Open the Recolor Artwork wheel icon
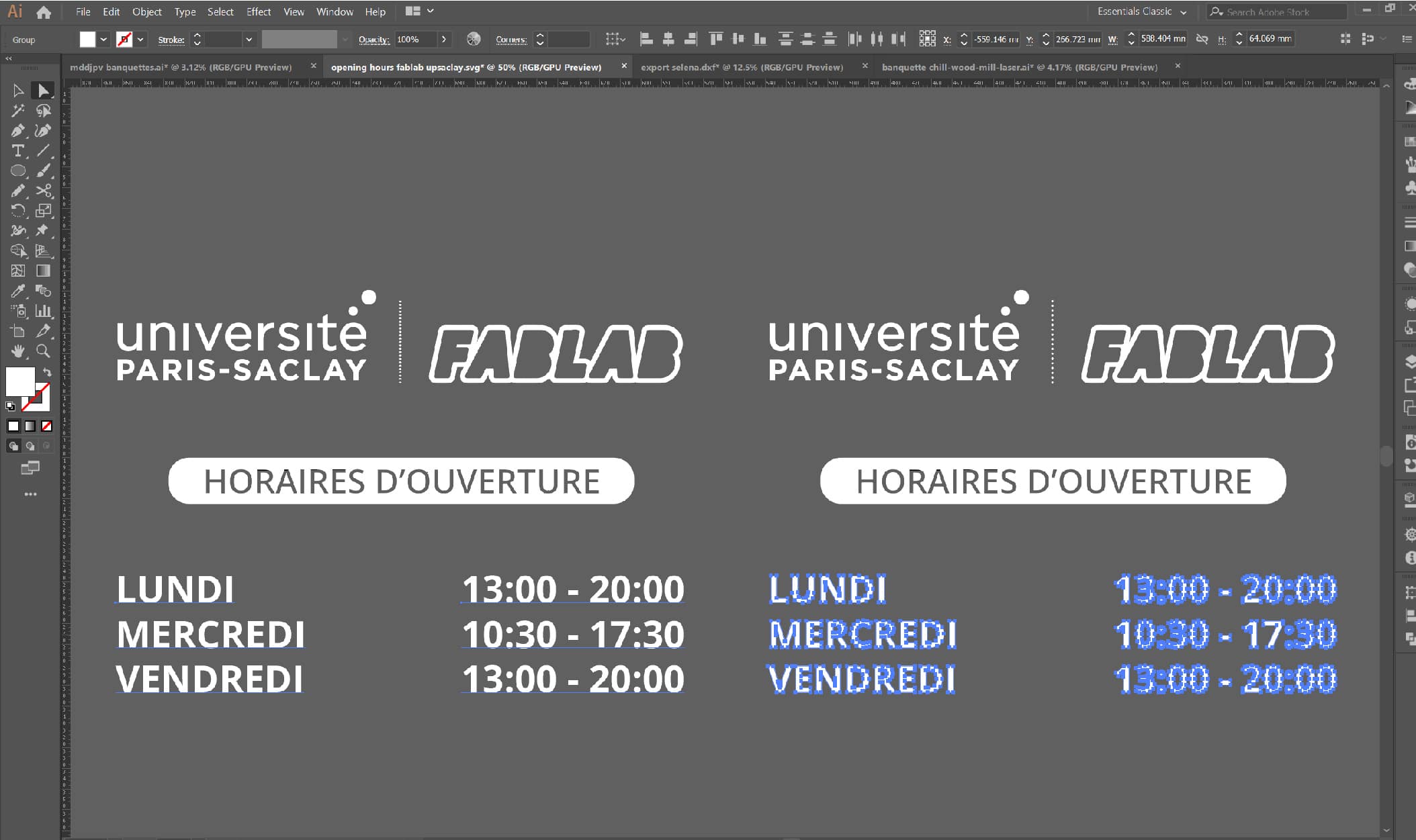 click(474, 39)
